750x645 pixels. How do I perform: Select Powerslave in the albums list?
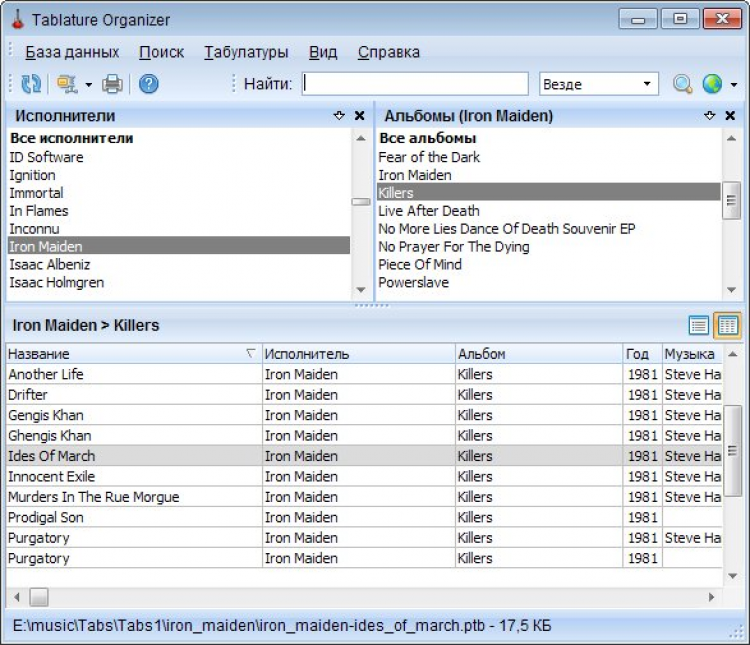(x=413, y=282)
